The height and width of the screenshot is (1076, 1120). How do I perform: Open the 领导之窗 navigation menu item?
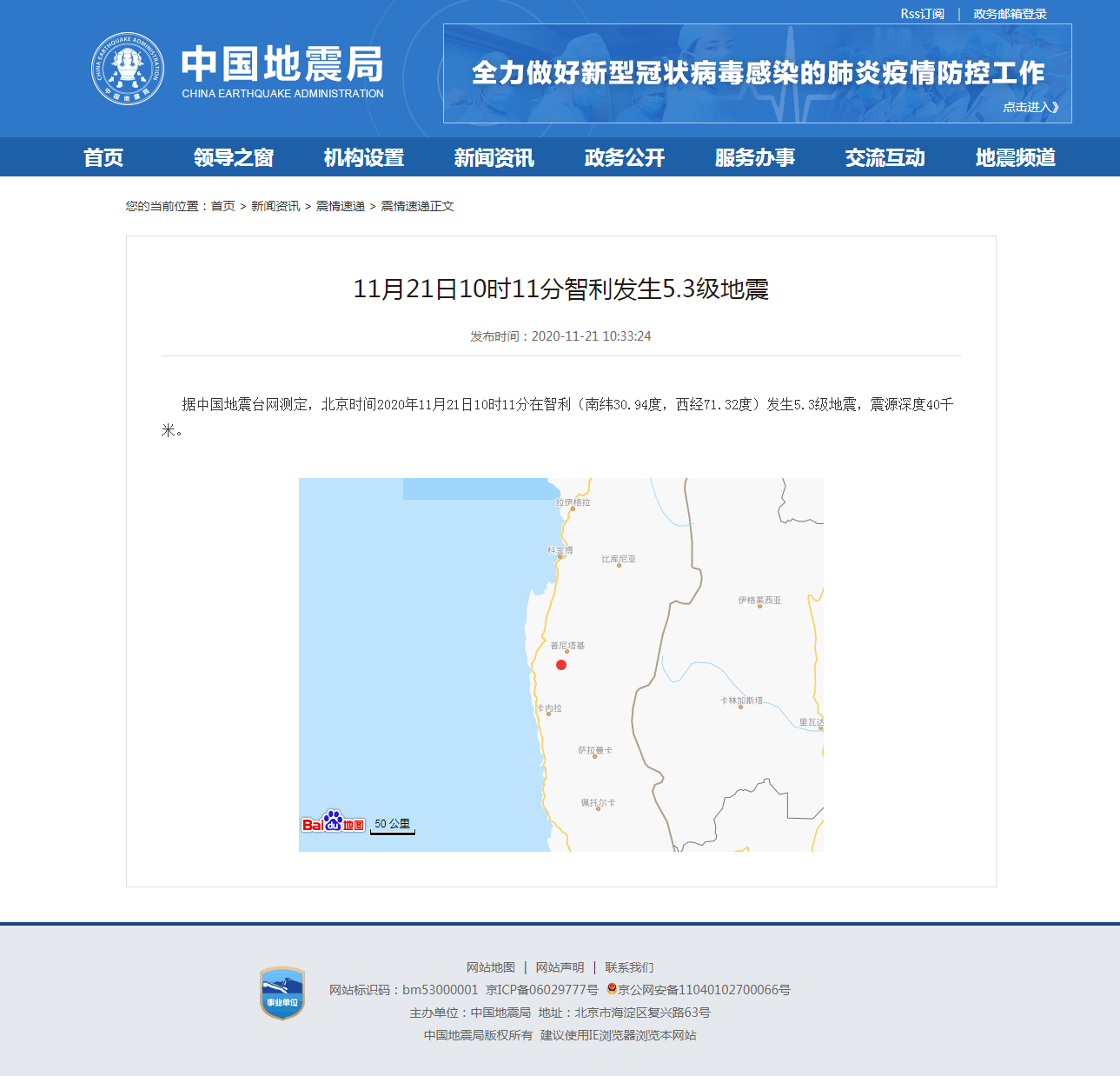click(233, 157)
